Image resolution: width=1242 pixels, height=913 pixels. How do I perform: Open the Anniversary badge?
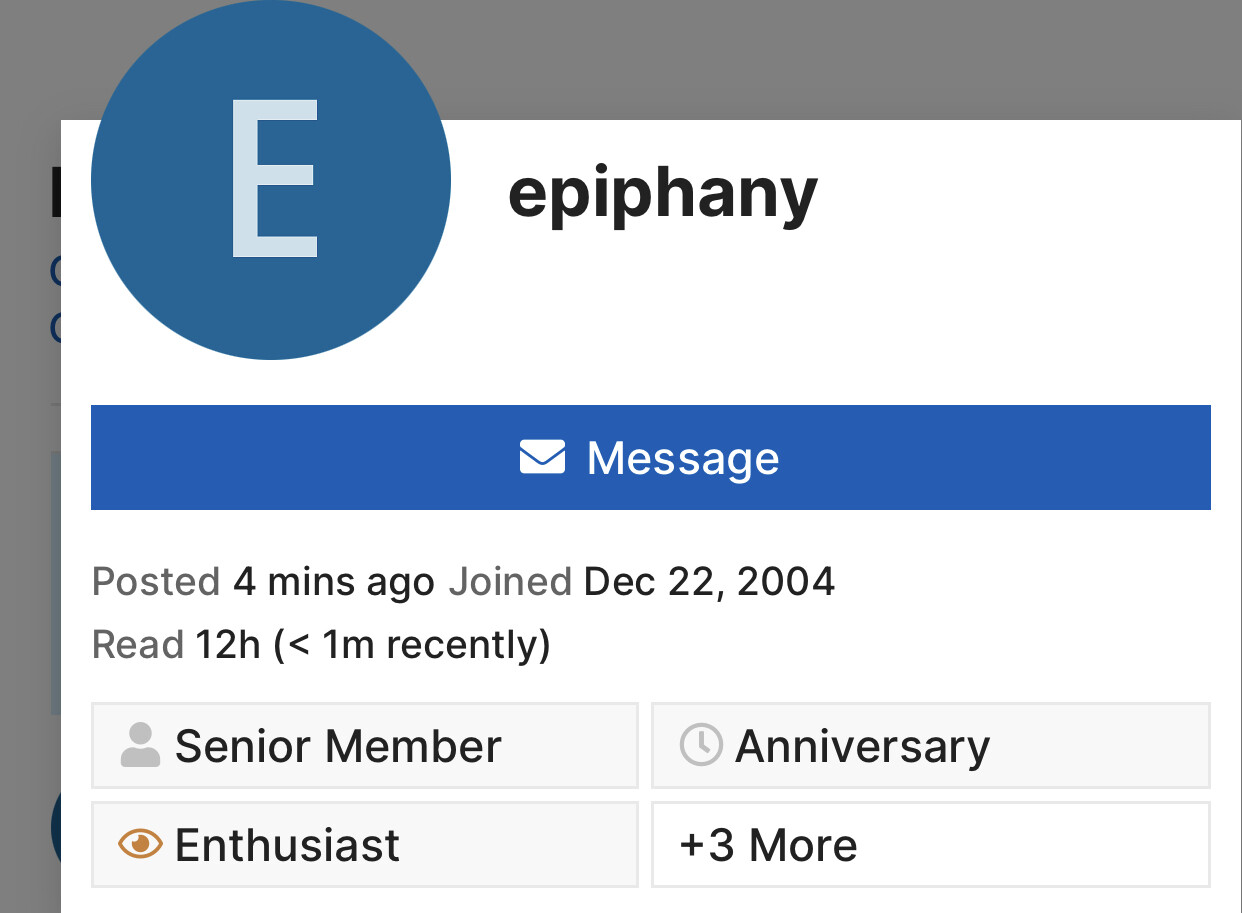click(931, 746)
